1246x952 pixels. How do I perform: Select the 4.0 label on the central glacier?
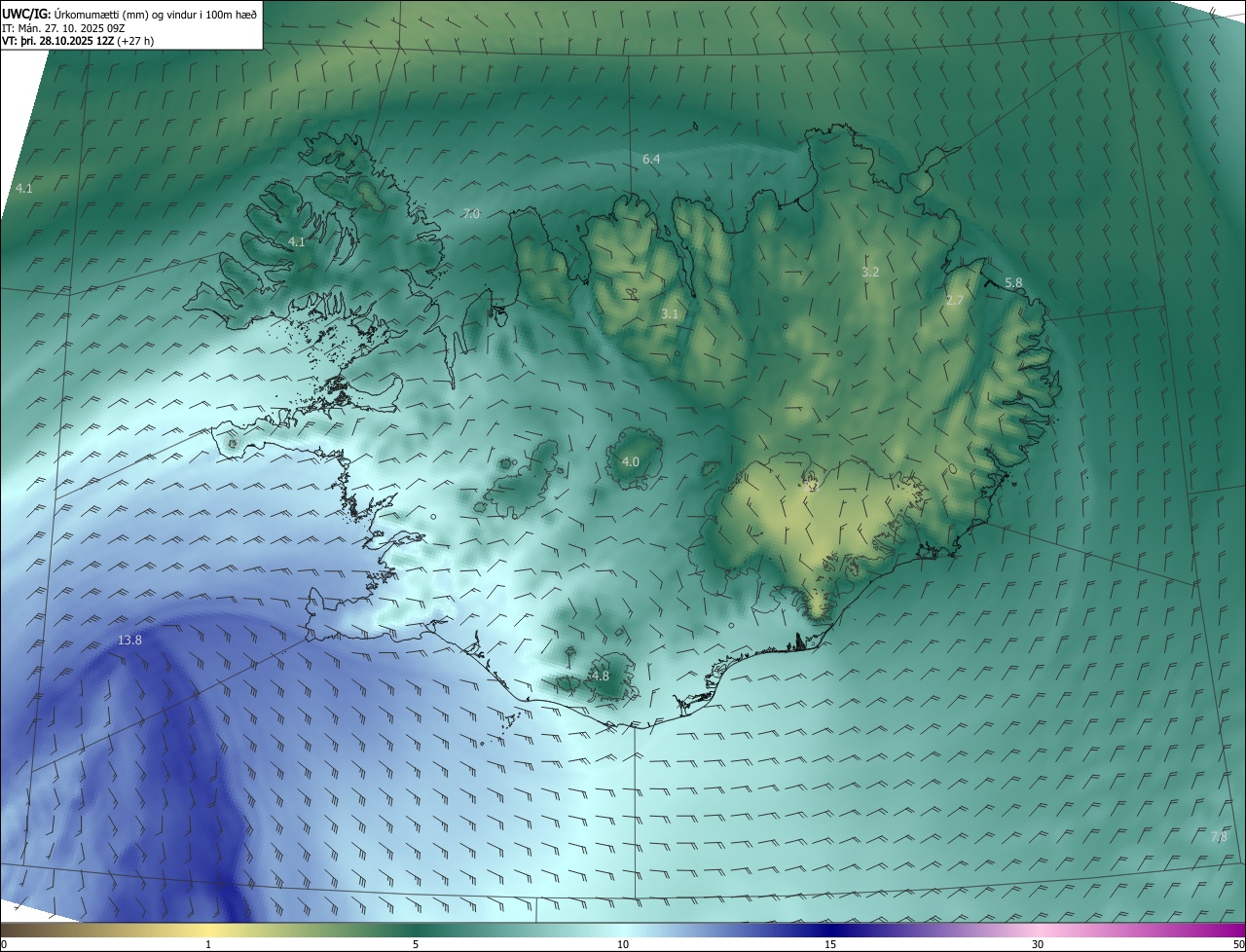630,461
